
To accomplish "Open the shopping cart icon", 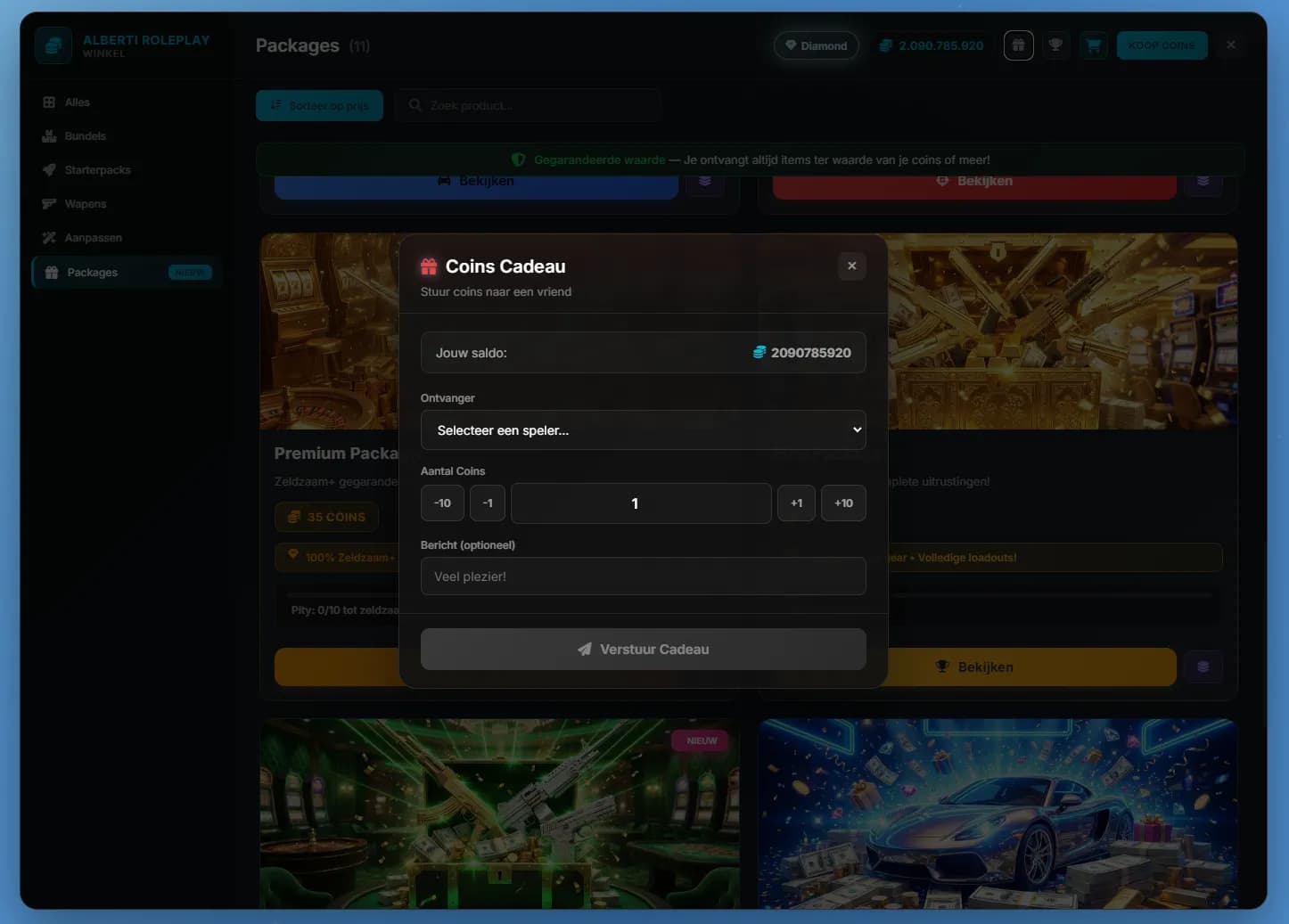I will tap(1093, 45).
